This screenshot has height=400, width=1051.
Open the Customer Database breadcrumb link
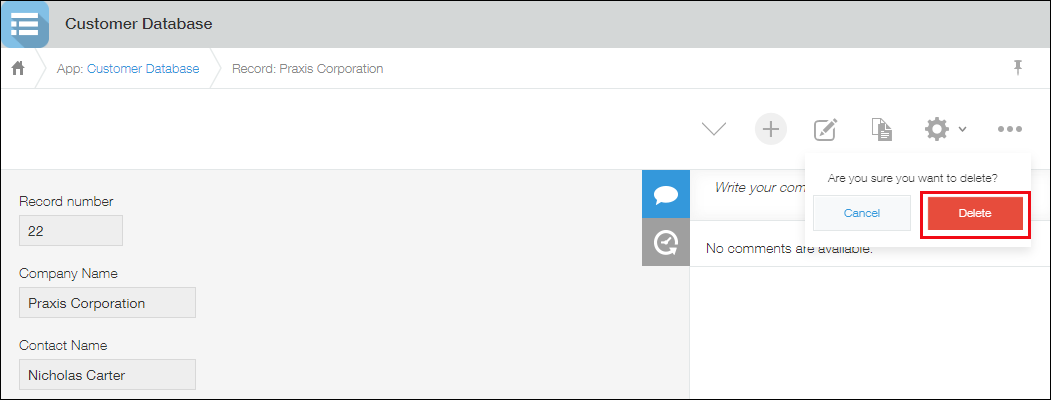[x=143, y=69]
